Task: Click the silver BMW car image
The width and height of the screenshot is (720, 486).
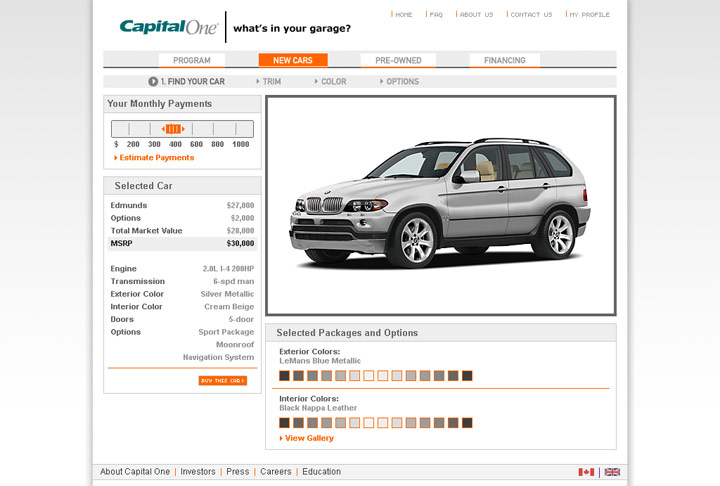Action: pyautogui.click(x=440, y=205)
